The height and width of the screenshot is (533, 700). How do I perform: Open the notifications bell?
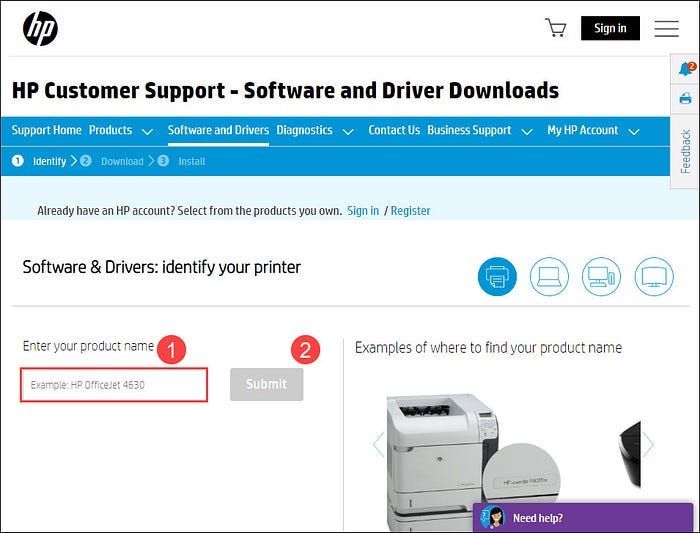tap(686, 69)
